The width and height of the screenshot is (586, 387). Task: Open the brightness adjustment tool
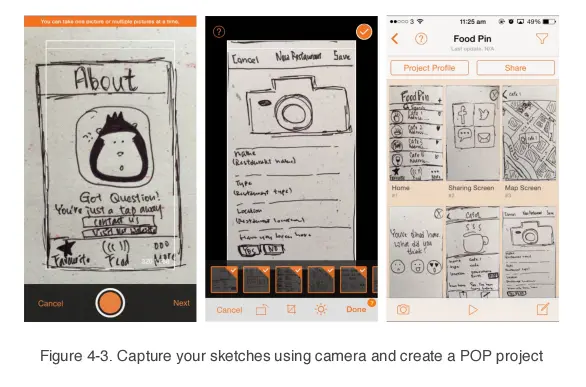pyautogui.click(x=321, y=309)
